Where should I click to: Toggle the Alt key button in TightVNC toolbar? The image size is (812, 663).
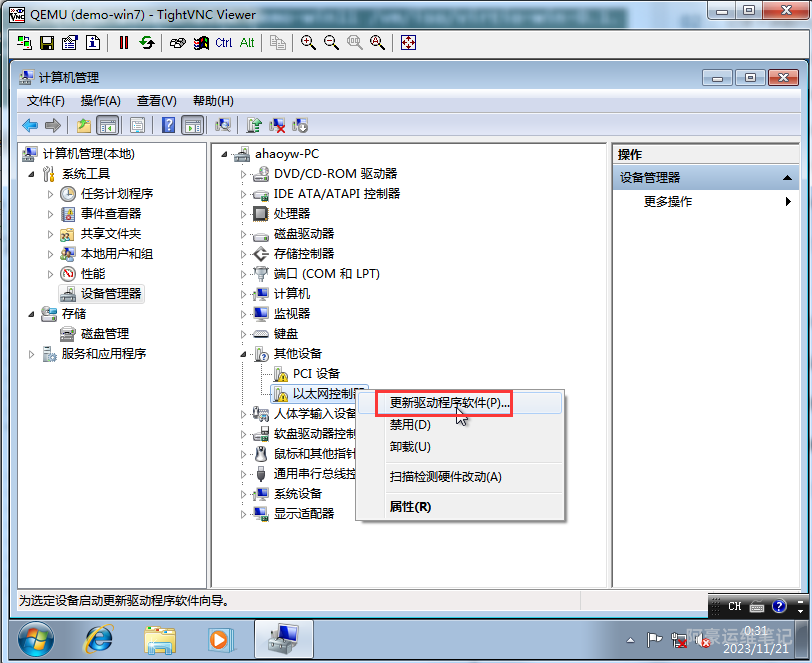pyautogui.click(x=247, y=42)
